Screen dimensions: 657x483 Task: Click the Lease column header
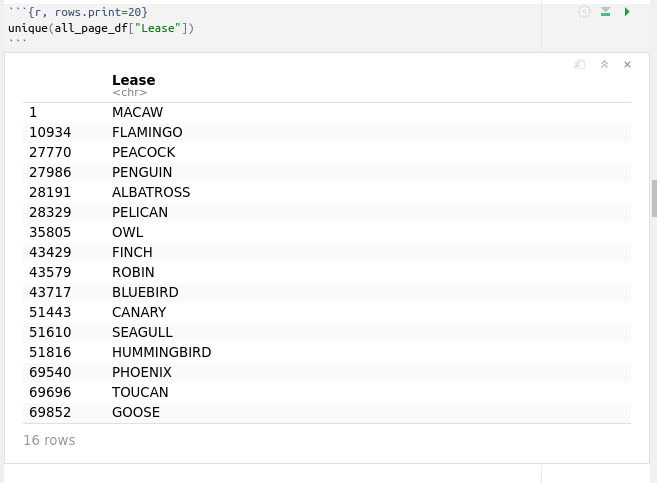pos(133,80)
